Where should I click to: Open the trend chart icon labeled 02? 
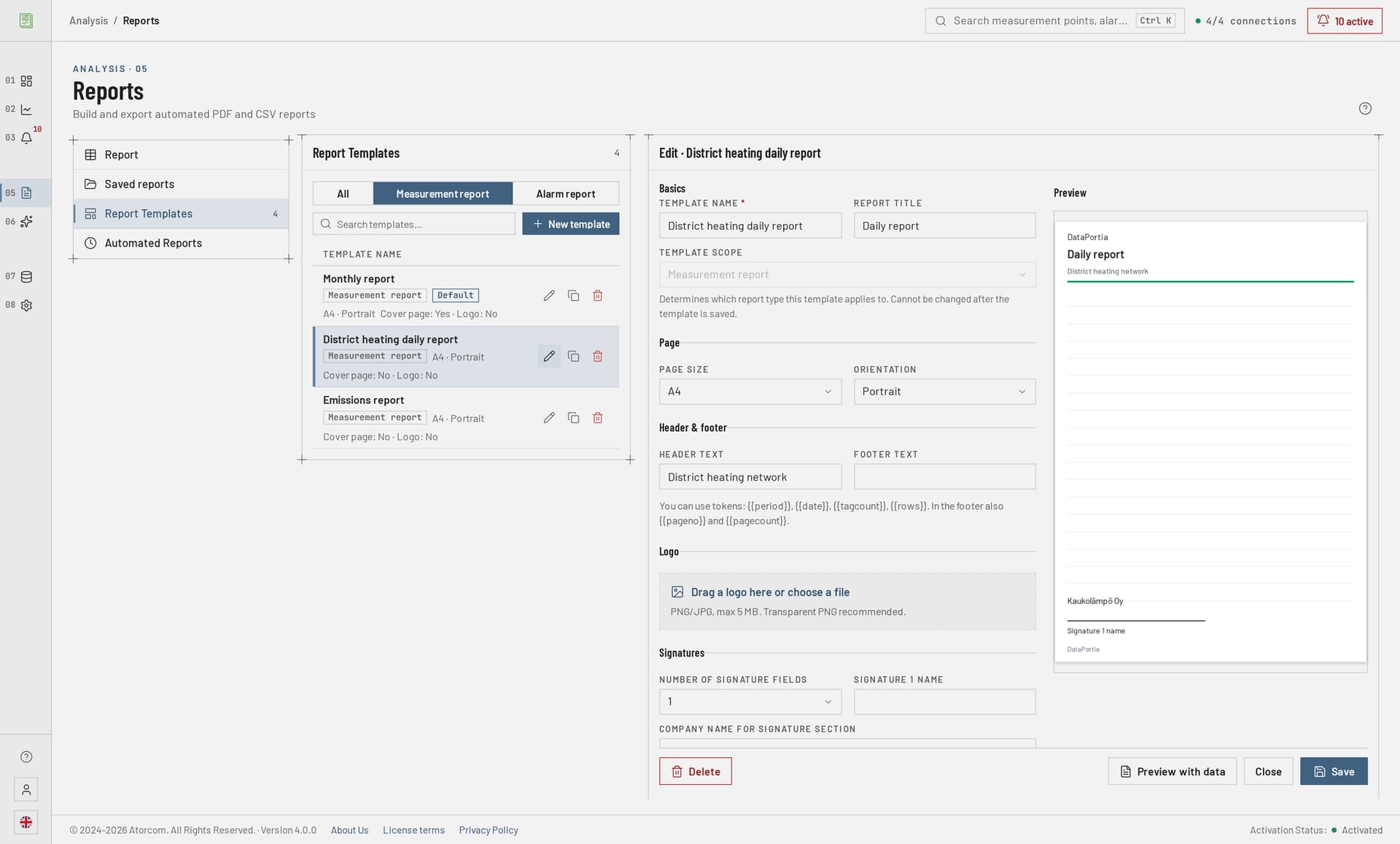26,109
